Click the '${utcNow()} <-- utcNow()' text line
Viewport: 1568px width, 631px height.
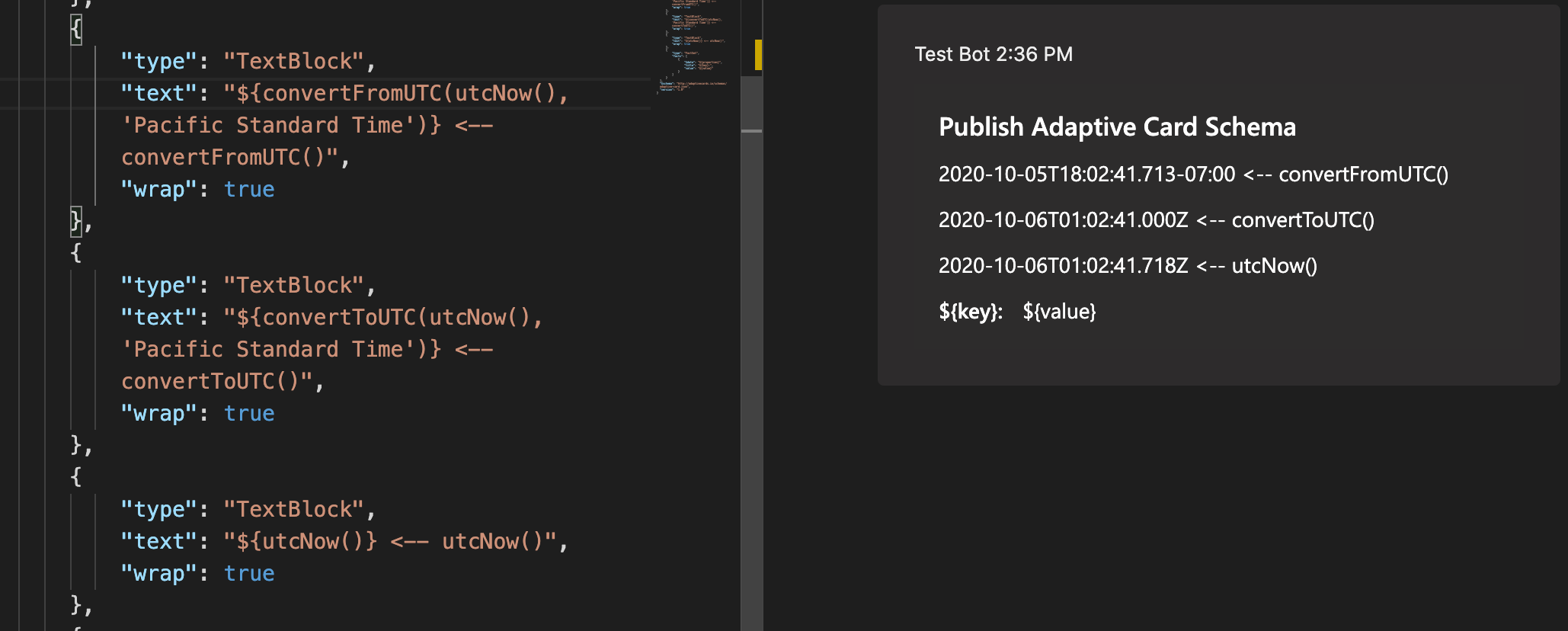[x=344, y=541]
